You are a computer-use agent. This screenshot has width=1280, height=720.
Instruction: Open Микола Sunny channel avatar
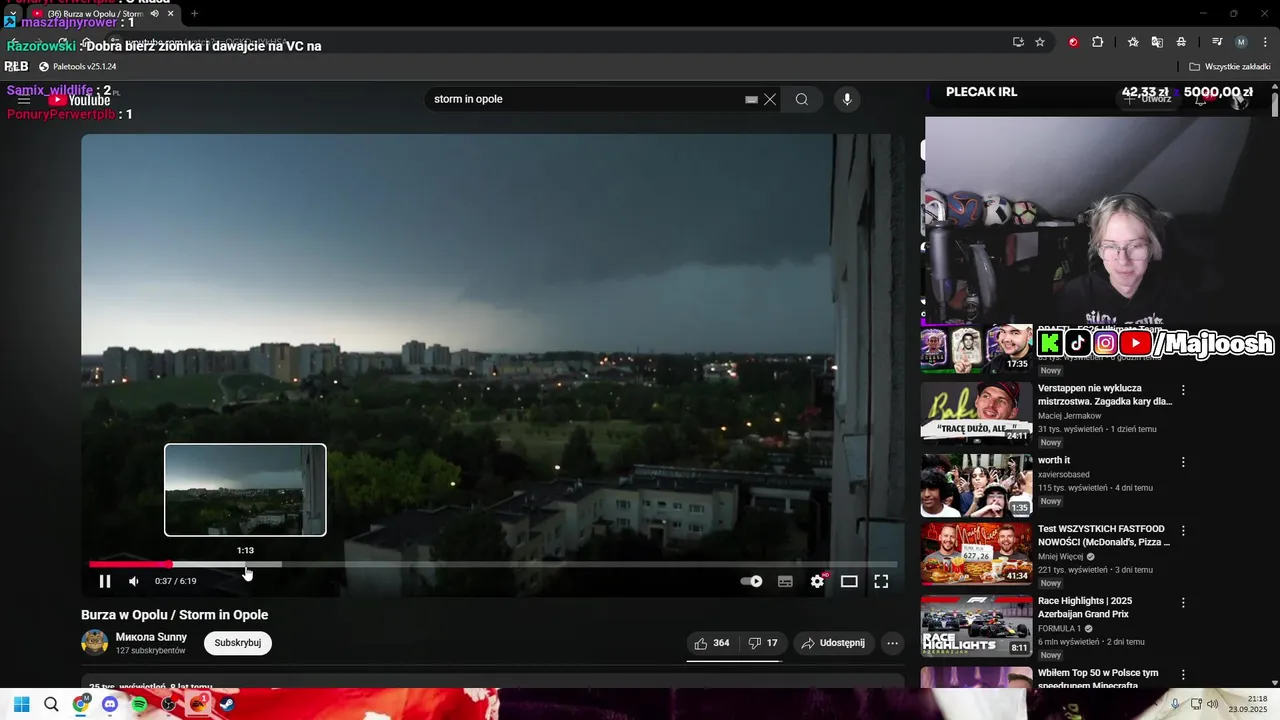click(x=95, y=642)
